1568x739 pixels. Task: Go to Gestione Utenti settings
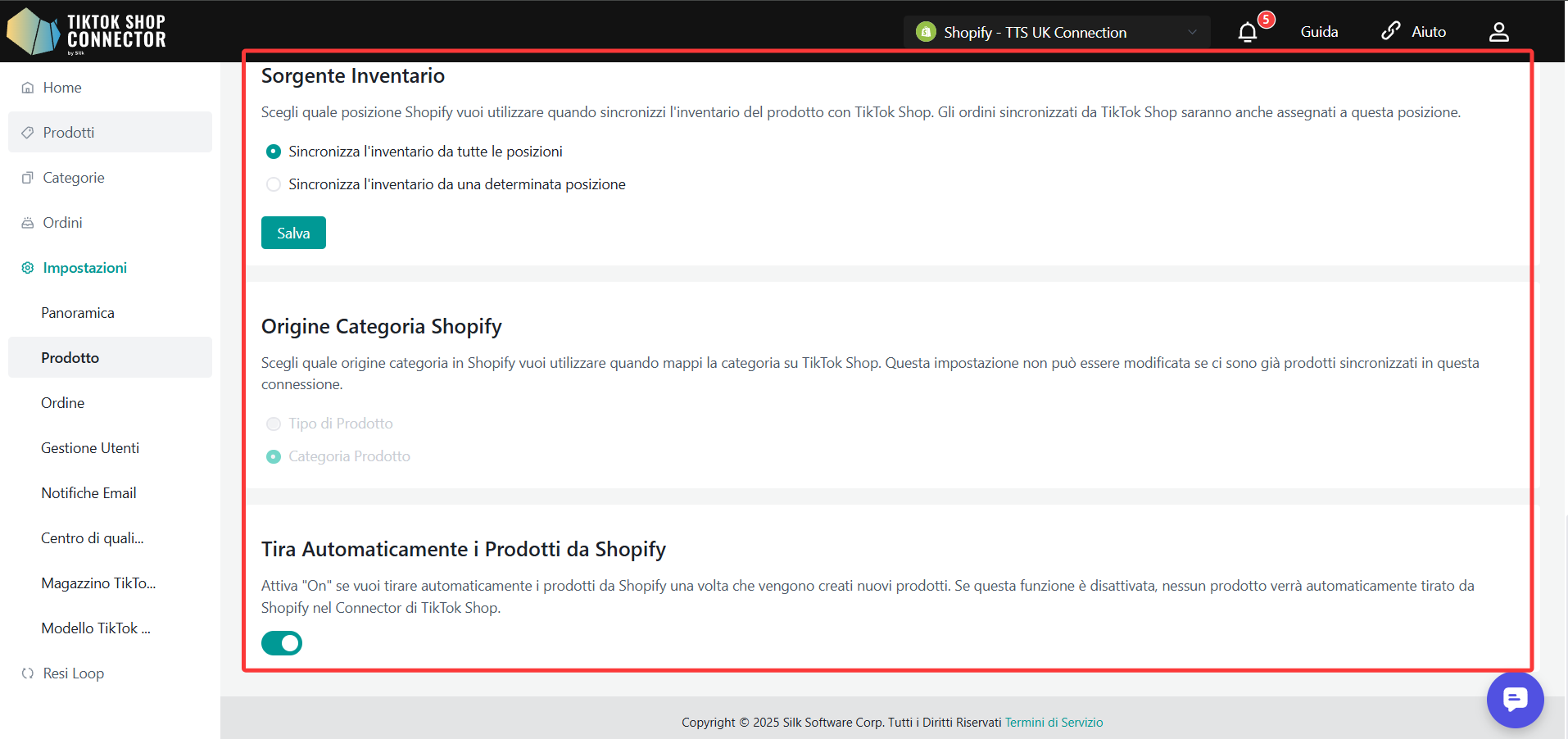coord(90,448)
